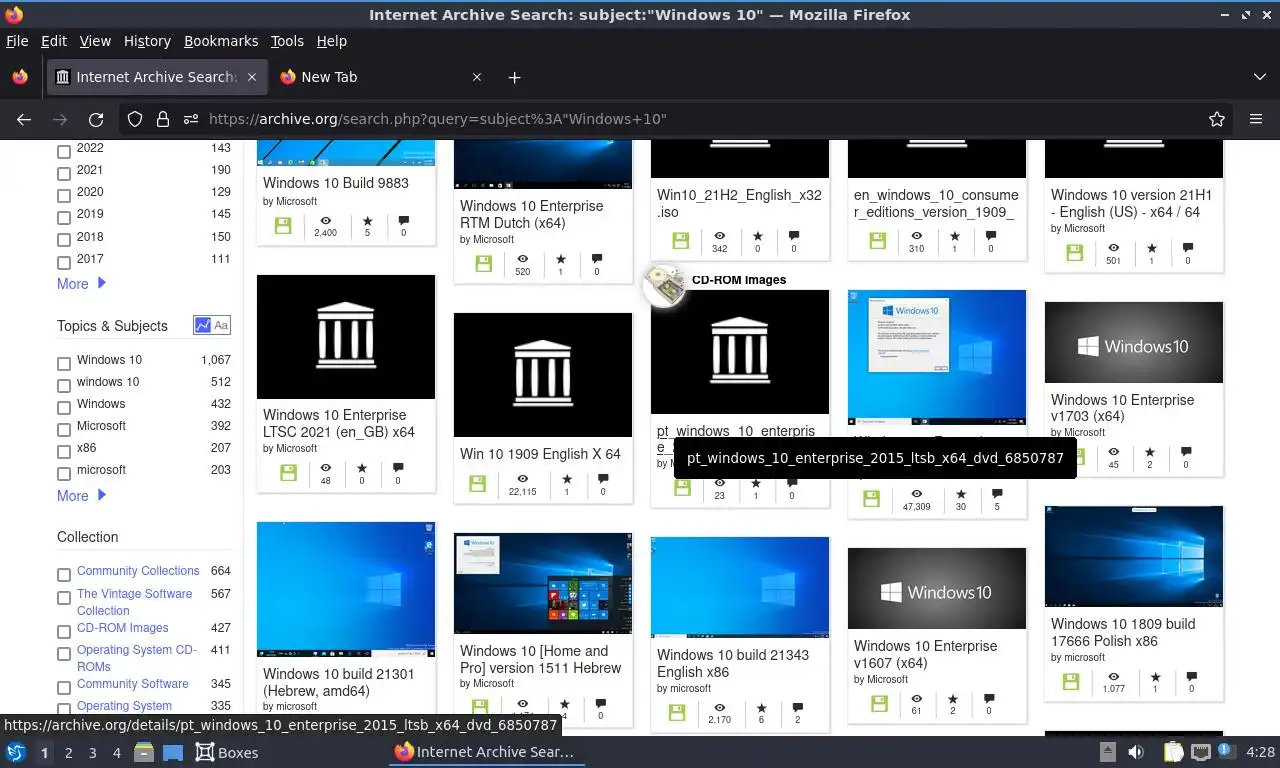Open Operating System CD-ROMs collection link
Image resolution: width=1280 pixels, height=768 pixels.
137,658
